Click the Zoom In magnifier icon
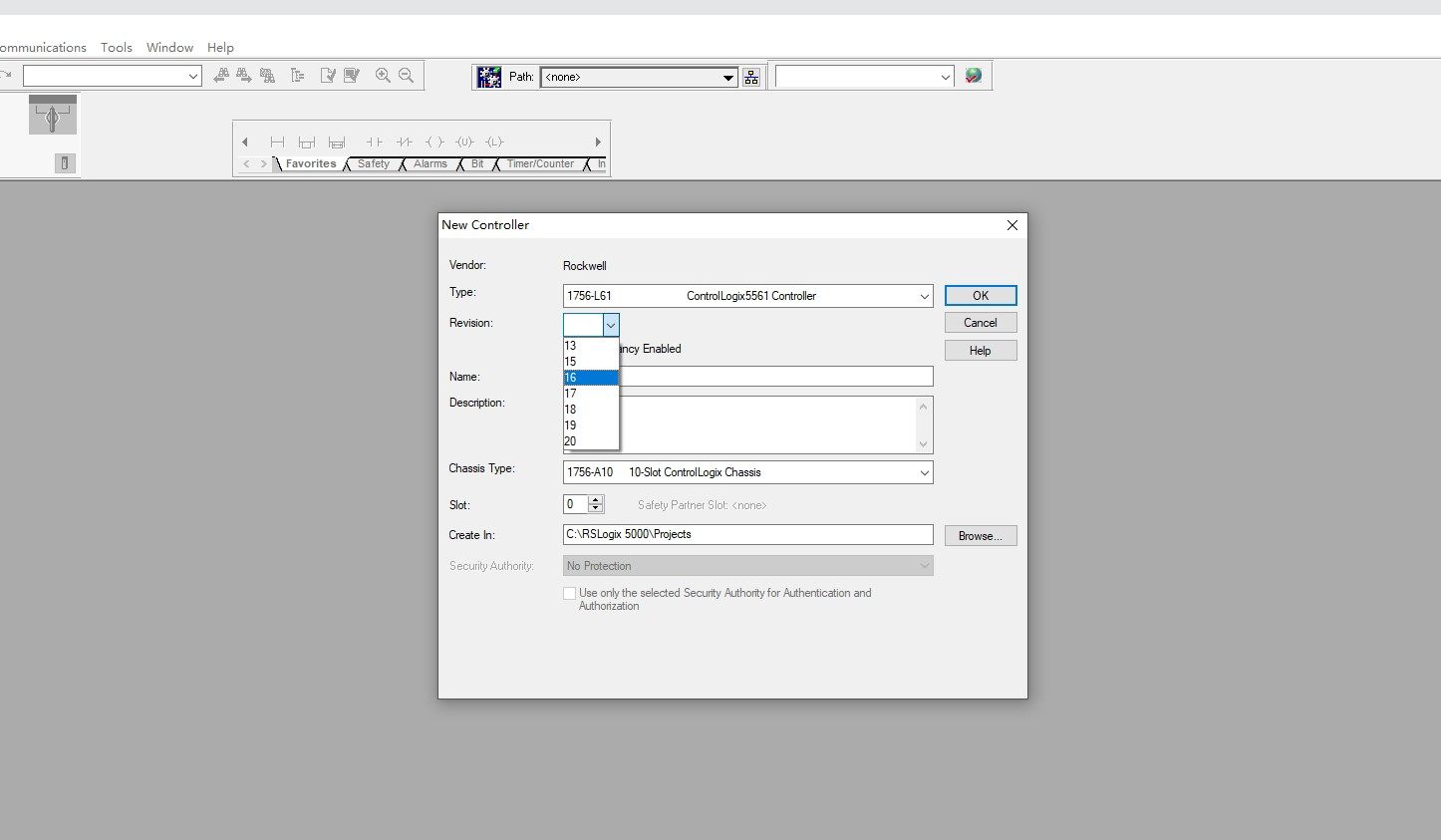 [383, 76]
